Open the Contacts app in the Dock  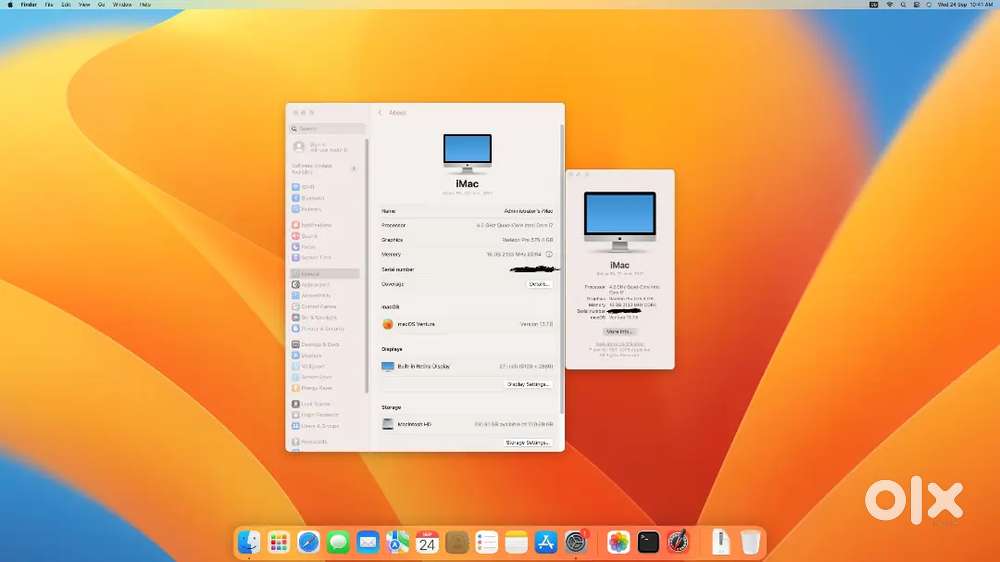pos(457,542)
